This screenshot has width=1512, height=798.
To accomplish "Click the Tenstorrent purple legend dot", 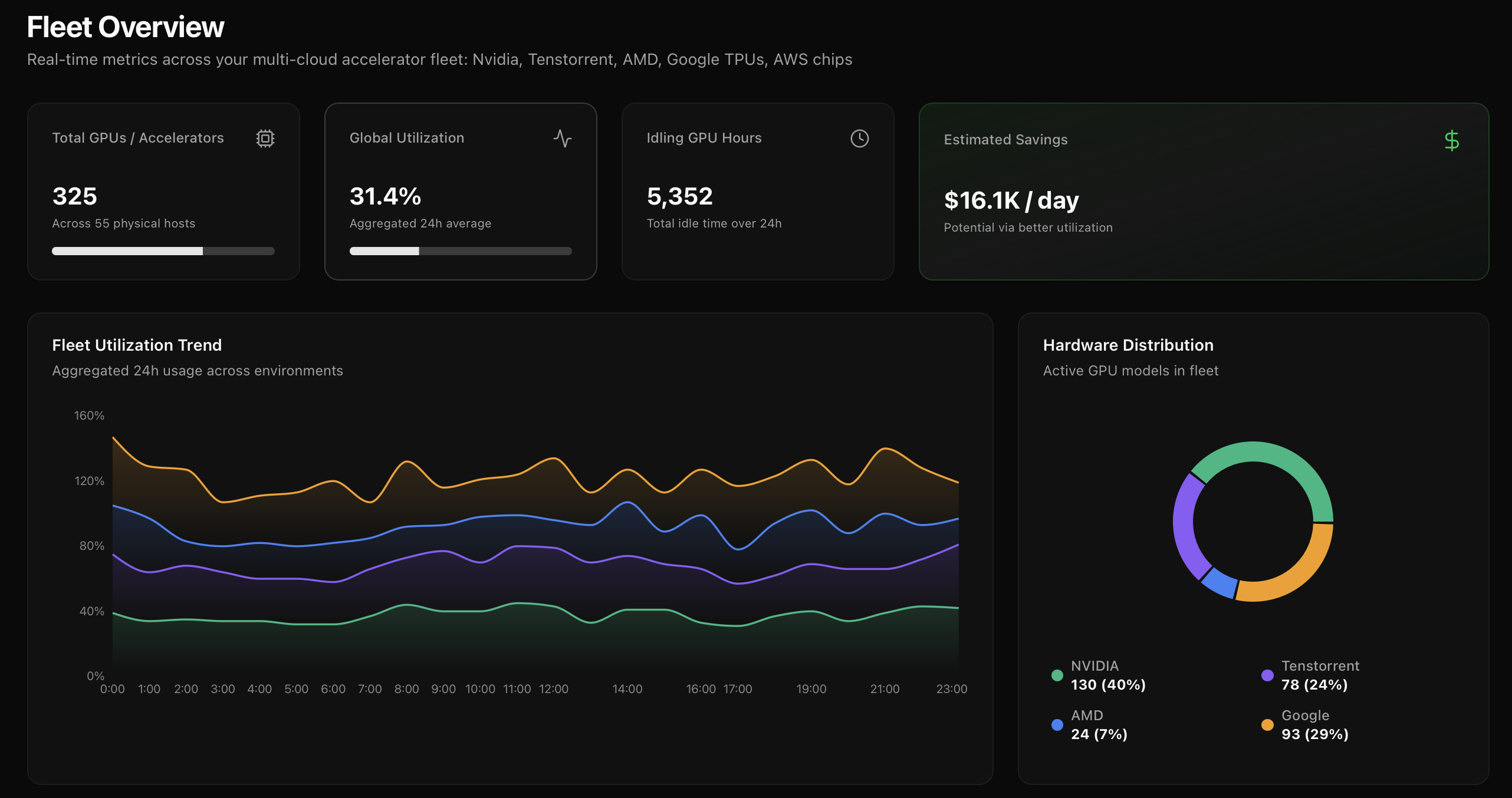I will coord(1267,675).
